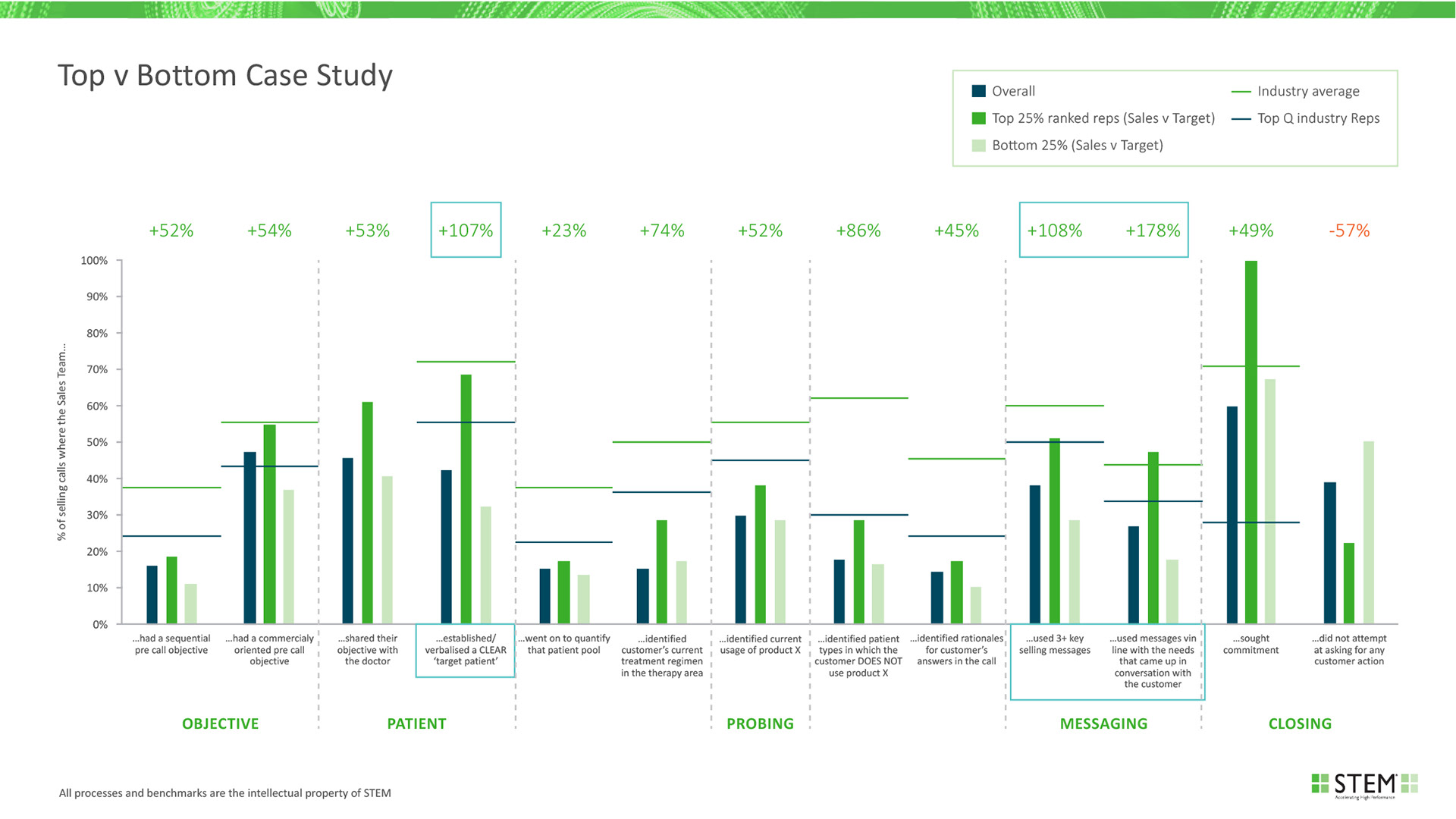Click the PATIENT category label

416,723
